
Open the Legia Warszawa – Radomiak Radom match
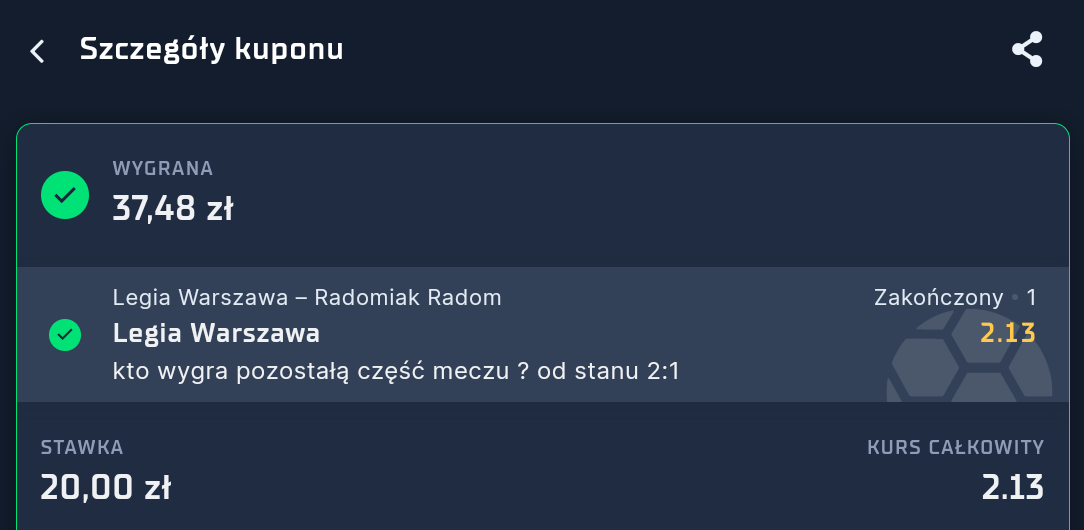pyautogui.click(x=307, y=297)
